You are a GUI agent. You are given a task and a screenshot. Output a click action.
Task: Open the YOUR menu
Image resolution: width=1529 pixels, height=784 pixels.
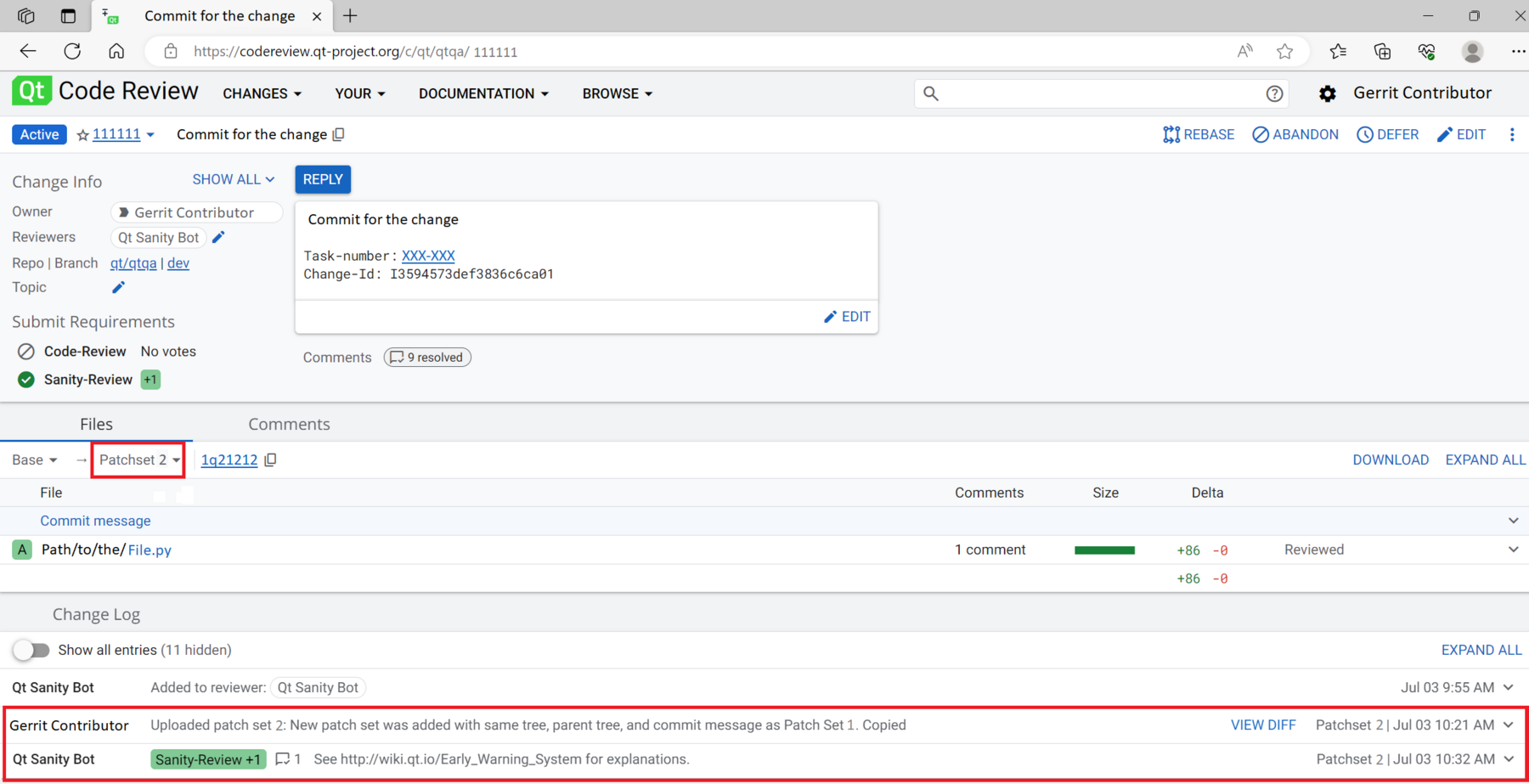click(x=360, y=93)
